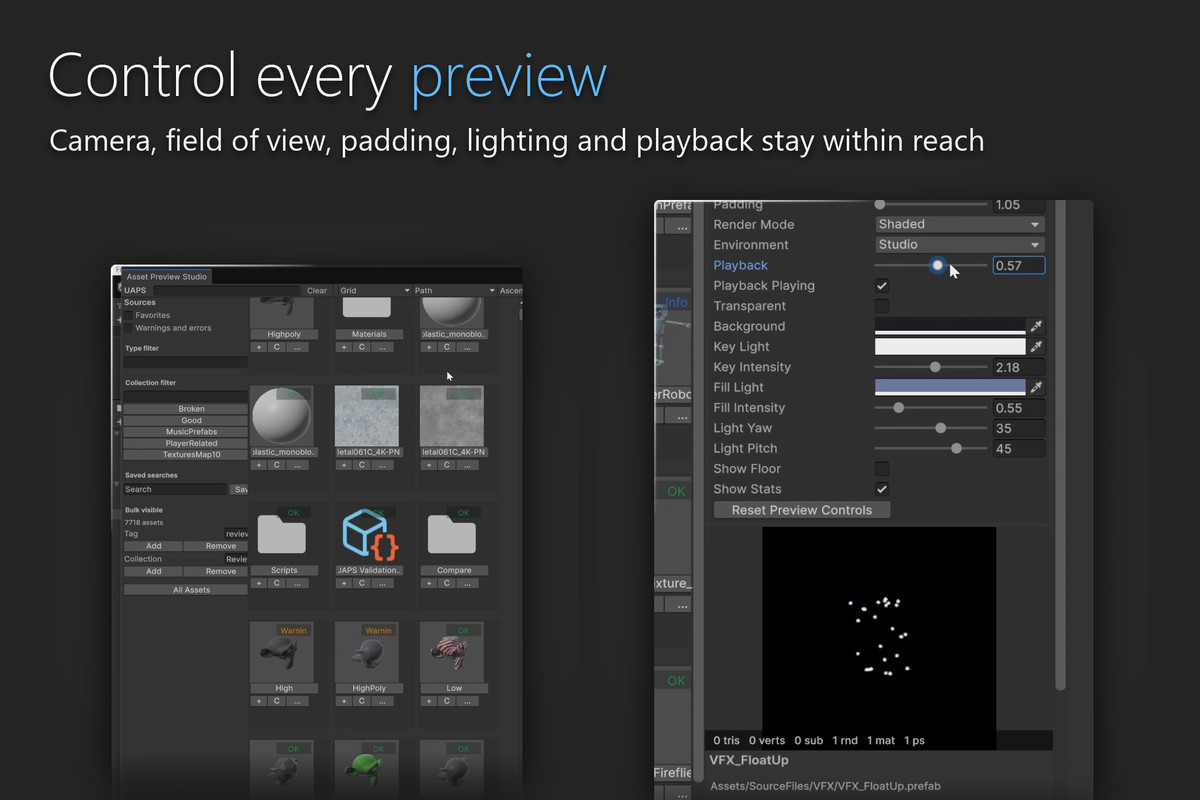Check the Warnings and errors checkbox
Screen dimensions: 1200x800
[128, 328]
